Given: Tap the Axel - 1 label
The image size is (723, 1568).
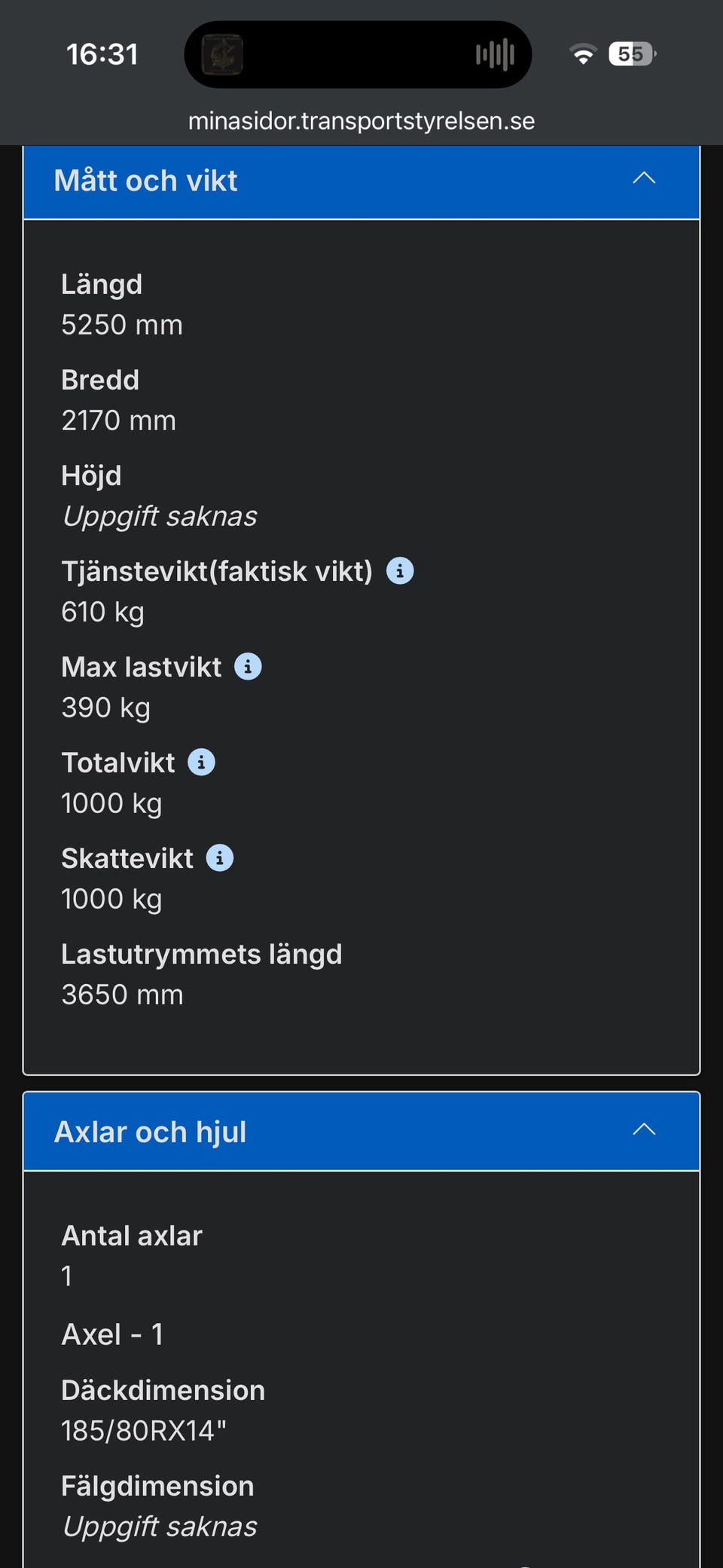Looking at the screenshot, I should [x=112, y=1334].
